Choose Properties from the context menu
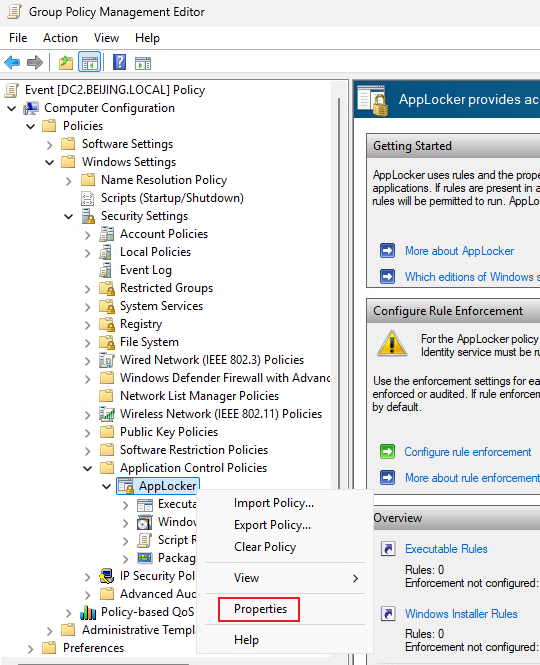The height and width of the screenshot is (665, 540). click(259, 609)
